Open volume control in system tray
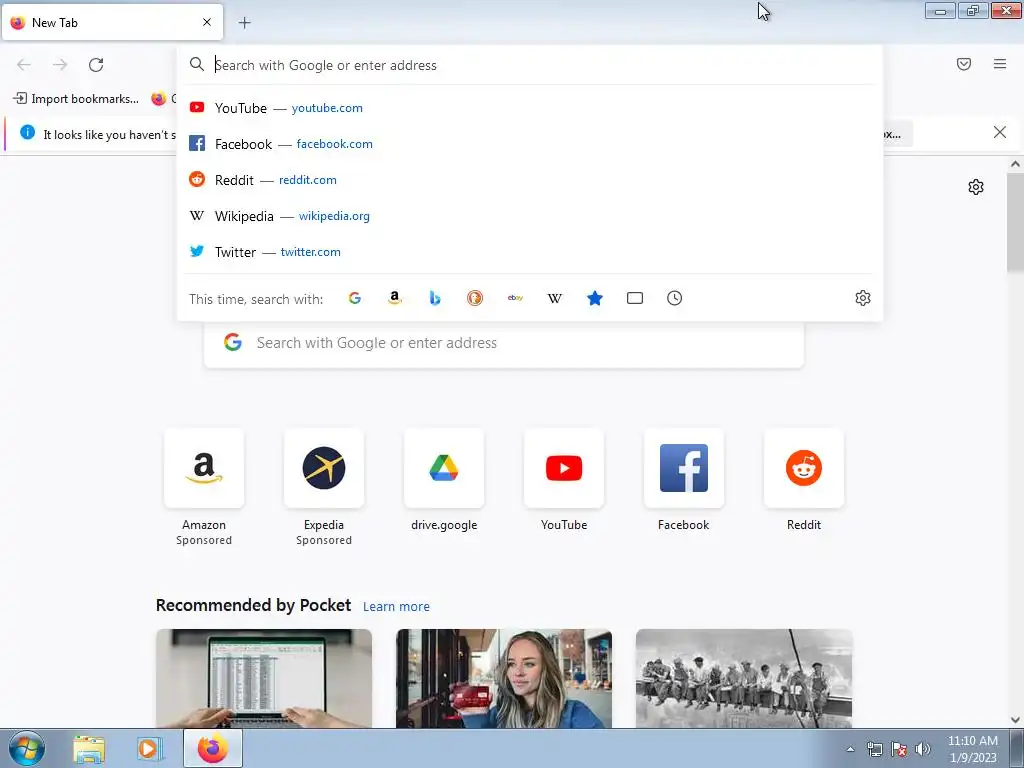This screenshot has height=768, width=1024. click(x=923, y=749)
